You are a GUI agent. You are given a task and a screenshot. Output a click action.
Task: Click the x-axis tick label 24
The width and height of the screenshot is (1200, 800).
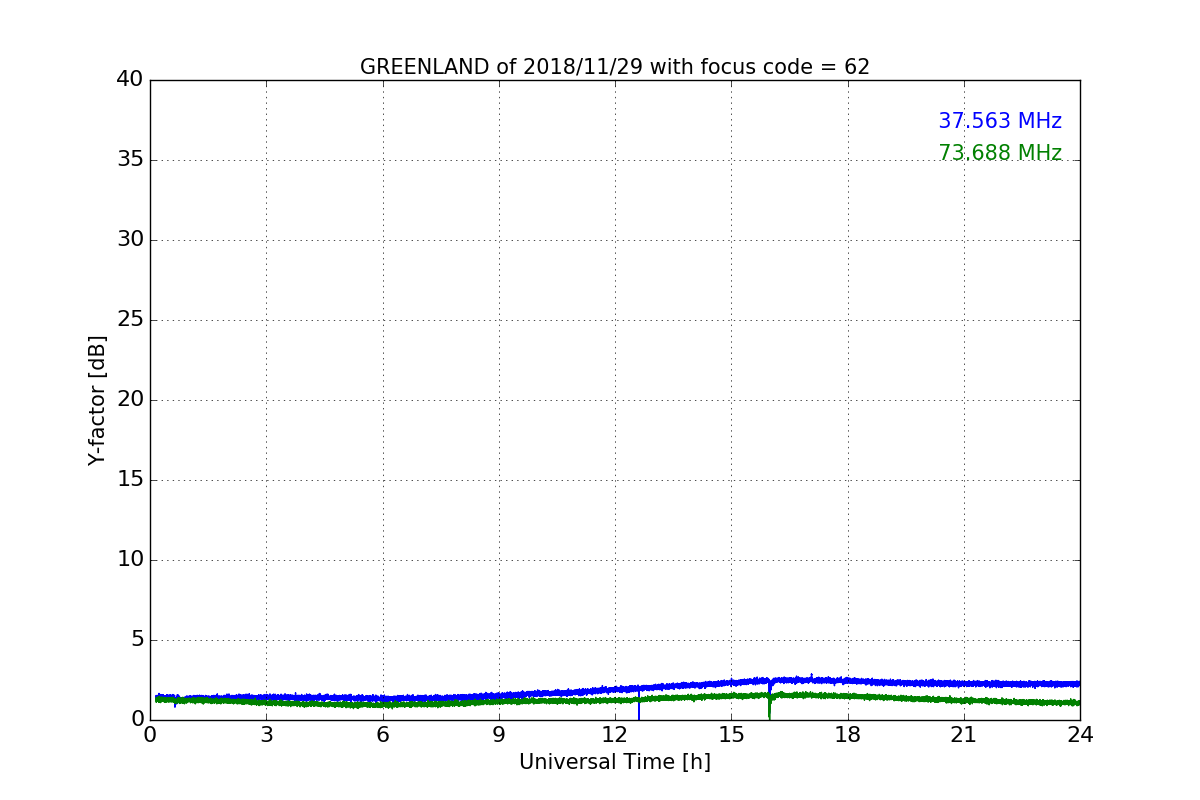coord(1080,735)
